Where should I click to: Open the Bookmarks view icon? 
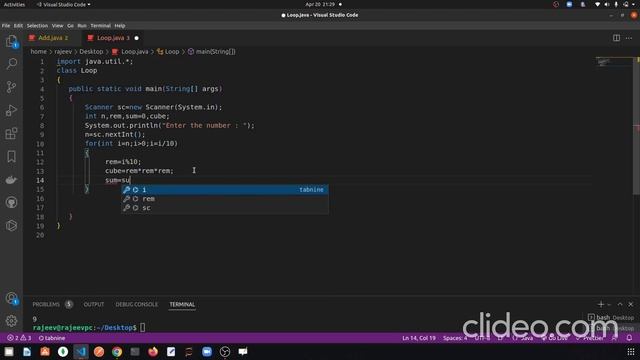coord(11,156)
